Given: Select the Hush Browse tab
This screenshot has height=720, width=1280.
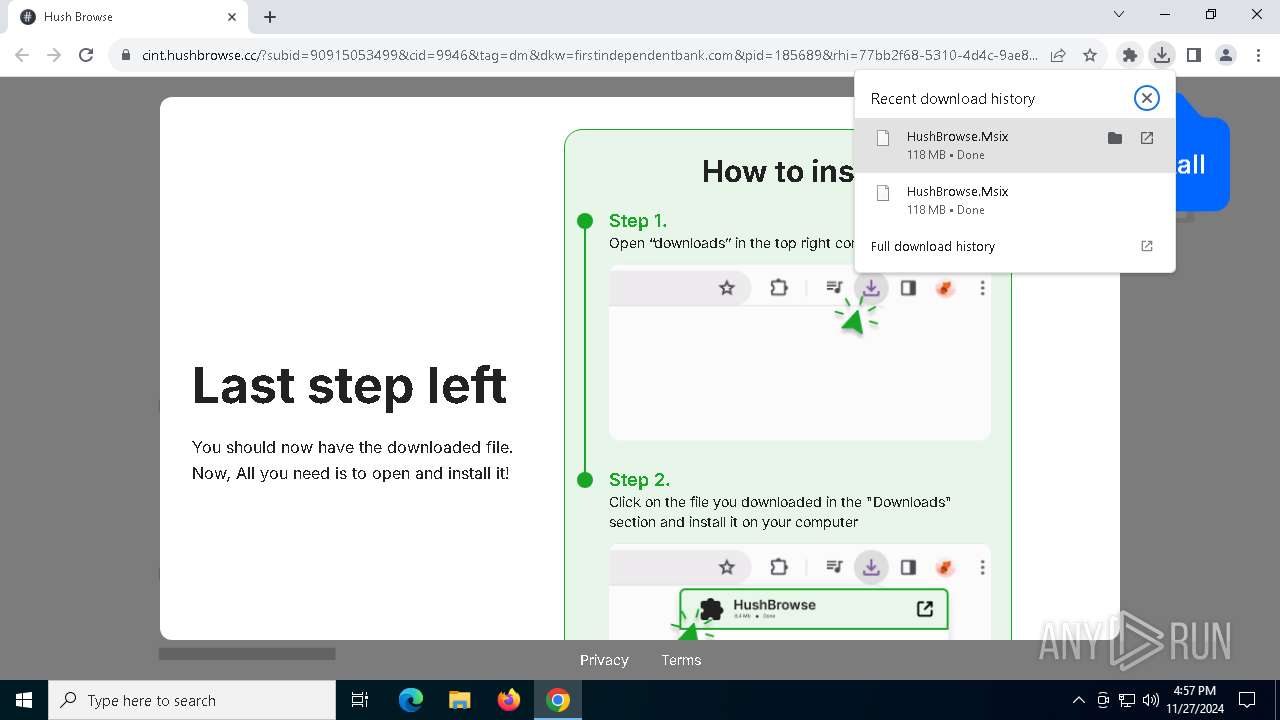Looking at the screenshot, I should point(128,17).
